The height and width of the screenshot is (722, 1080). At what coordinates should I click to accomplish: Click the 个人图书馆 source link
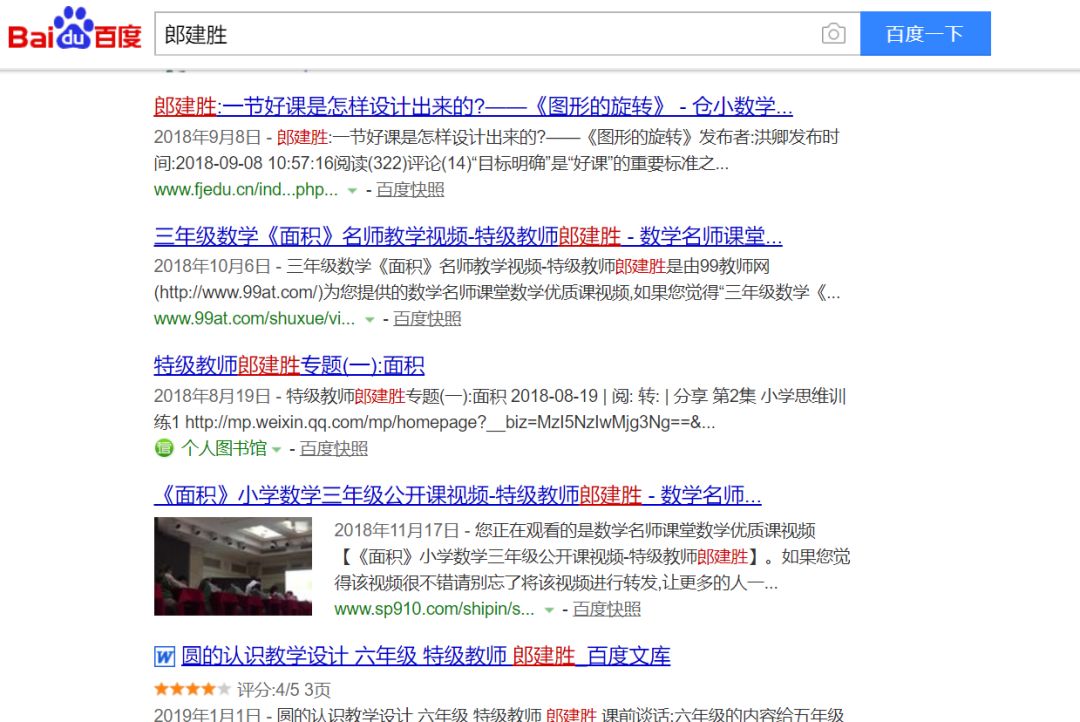pyautogui.click(x=224, y=448)
